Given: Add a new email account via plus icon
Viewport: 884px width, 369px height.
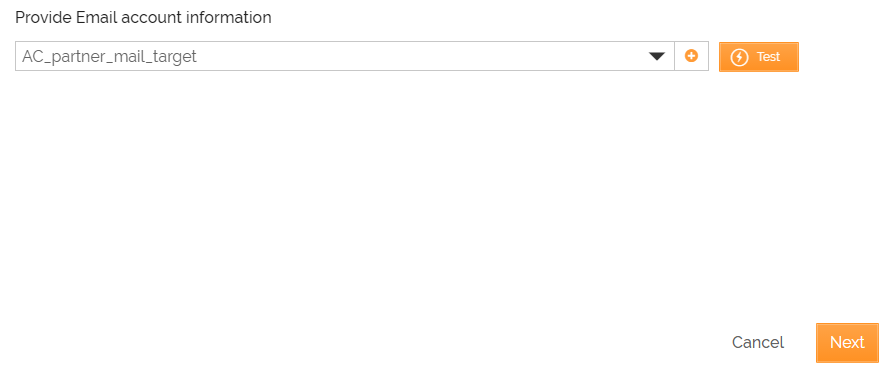Looking at the screenshot, I should (x=691, y=56).
